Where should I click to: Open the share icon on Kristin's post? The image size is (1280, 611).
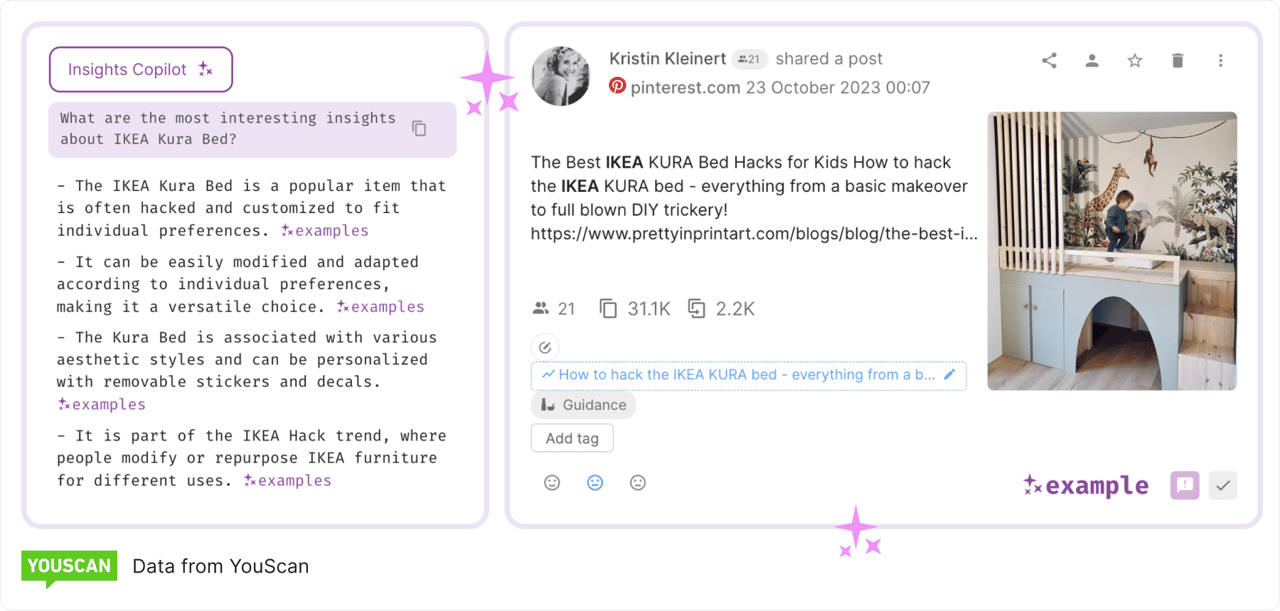(x=1048, y=60)
